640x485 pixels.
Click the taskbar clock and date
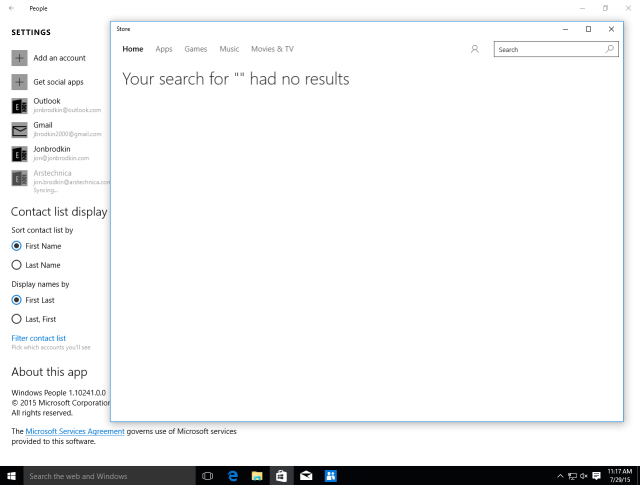[620, 476]
